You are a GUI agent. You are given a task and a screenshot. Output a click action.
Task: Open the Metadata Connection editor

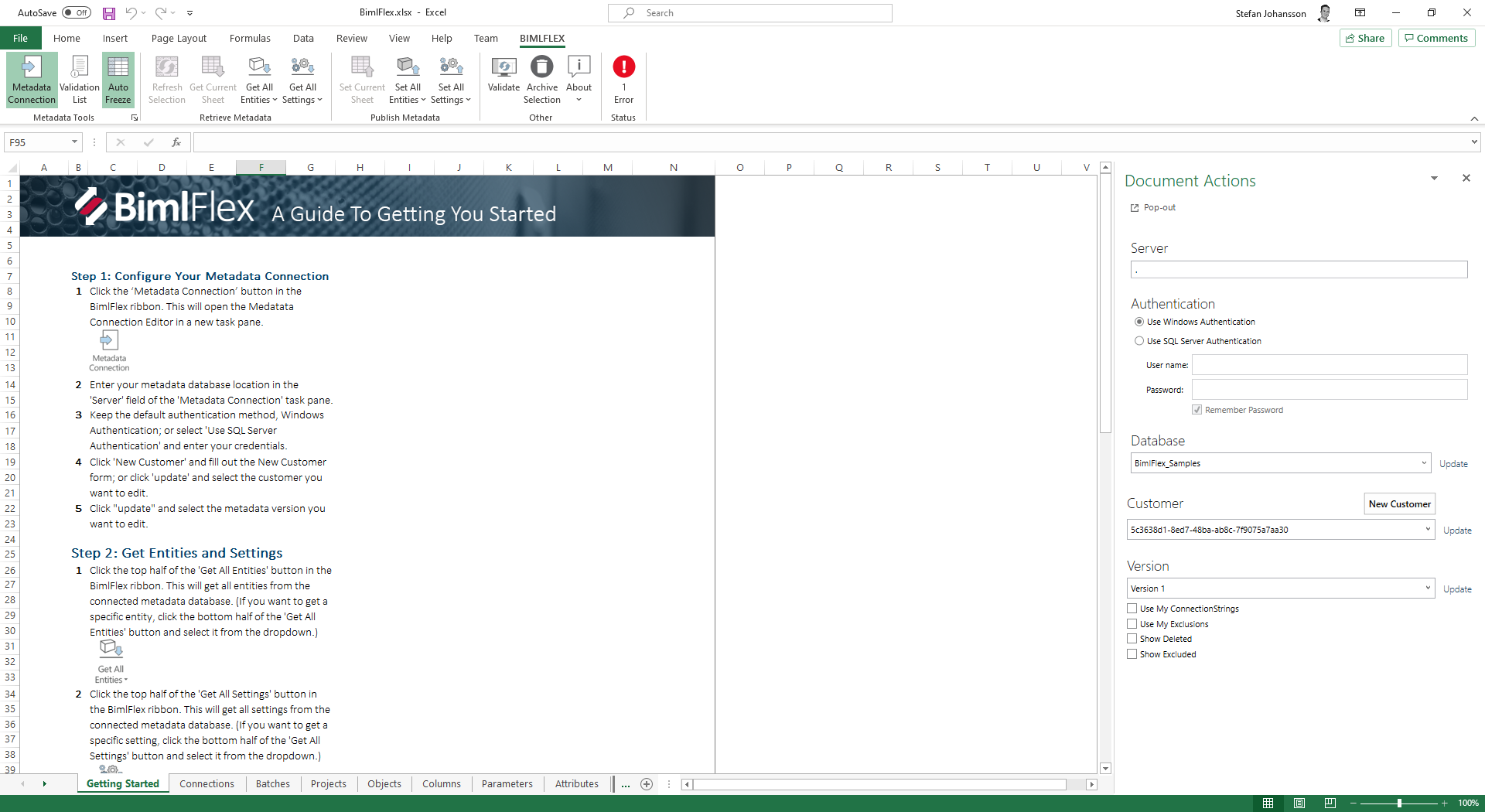(31, 77)
